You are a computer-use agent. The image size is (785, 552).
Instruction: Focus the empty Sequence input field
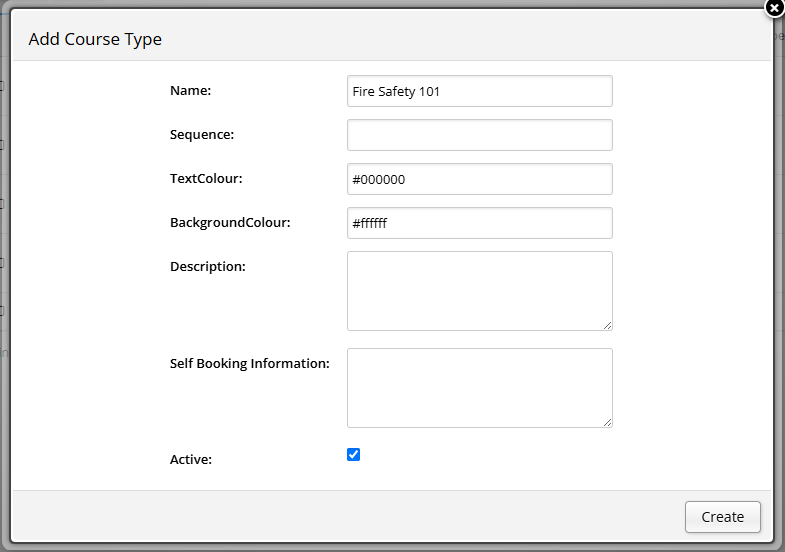(x=480, y=135)
